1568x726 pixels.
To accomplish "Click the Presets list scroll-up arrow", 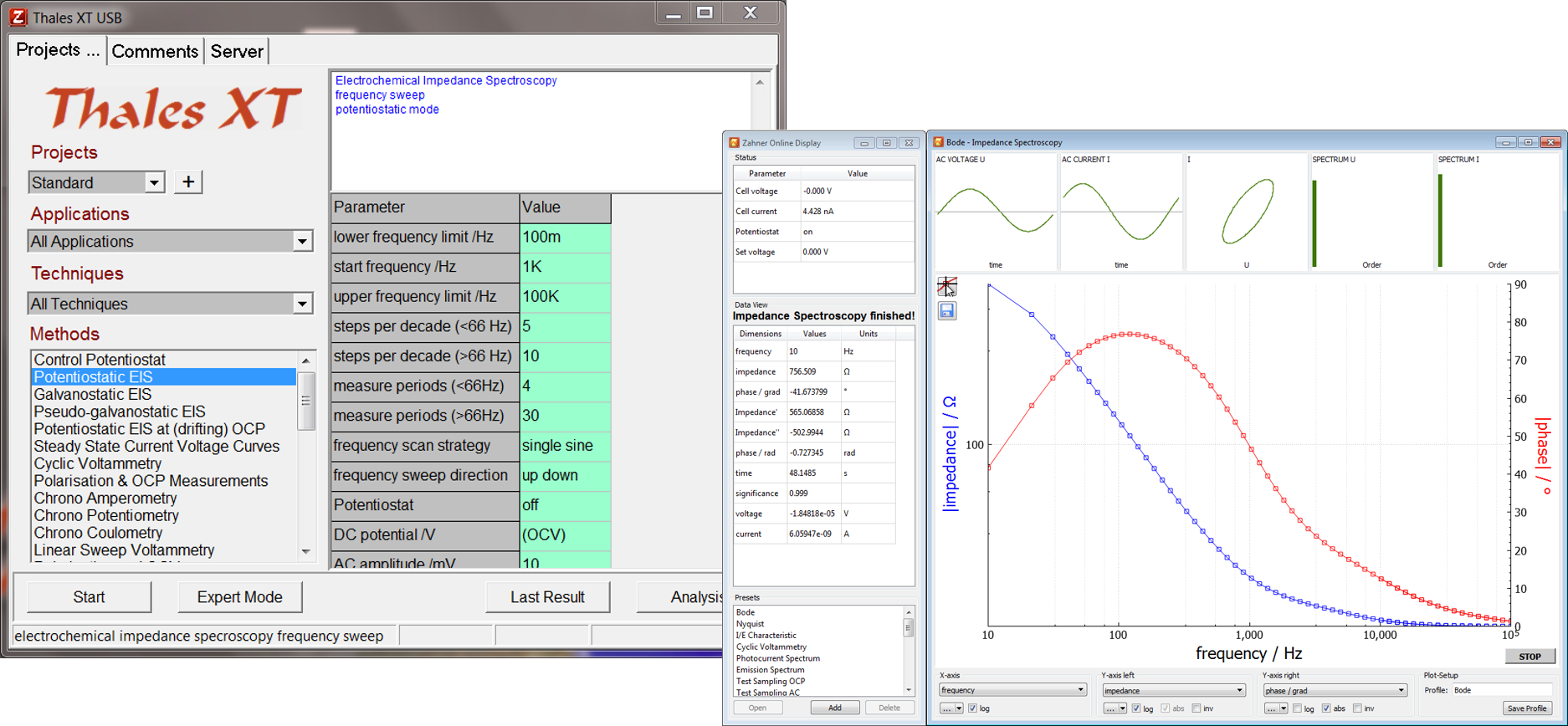I will click(909, 613).
